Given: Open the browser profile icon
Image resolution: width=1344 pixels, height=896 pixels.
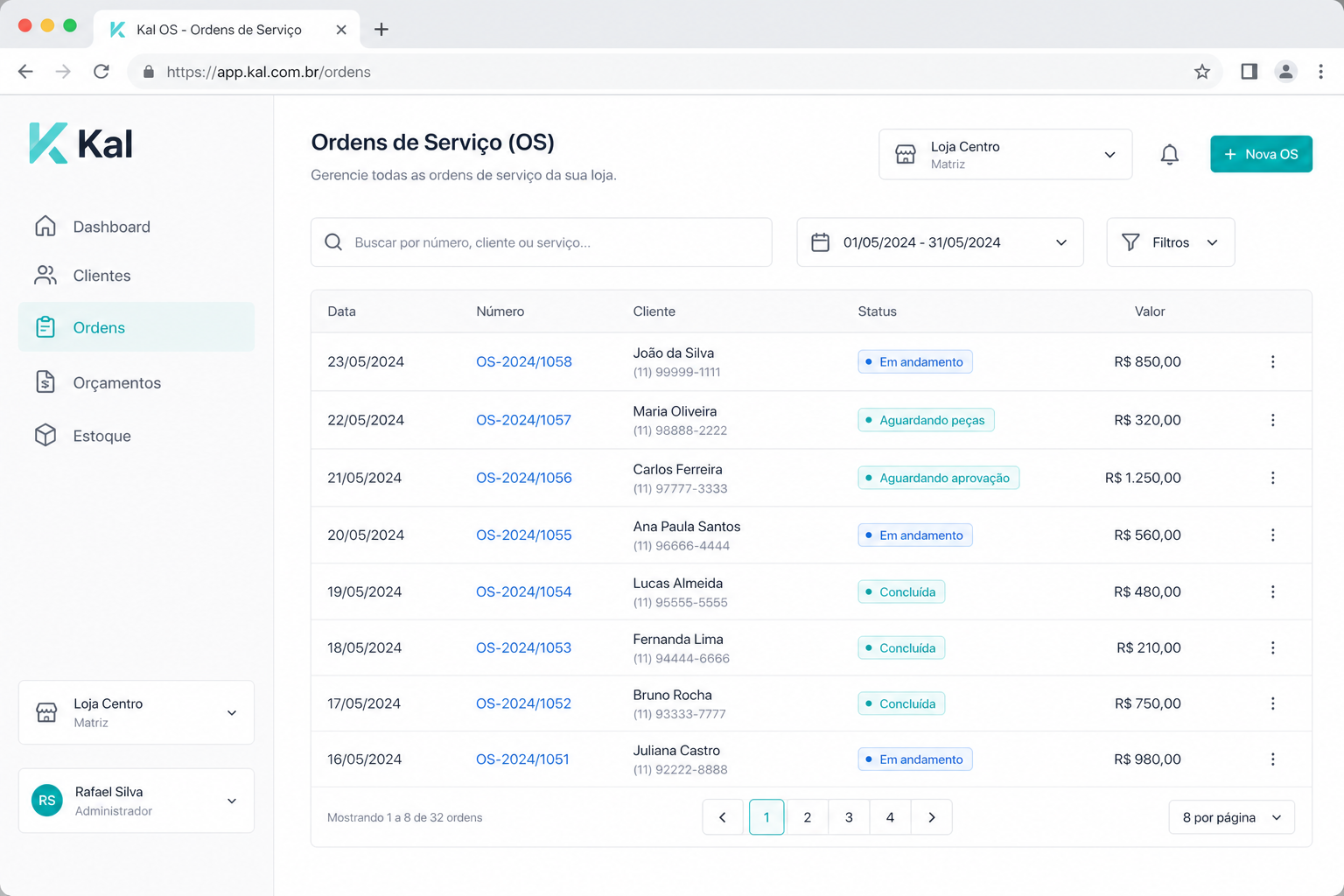Looking at the screenshot, I should (1285, 72).
